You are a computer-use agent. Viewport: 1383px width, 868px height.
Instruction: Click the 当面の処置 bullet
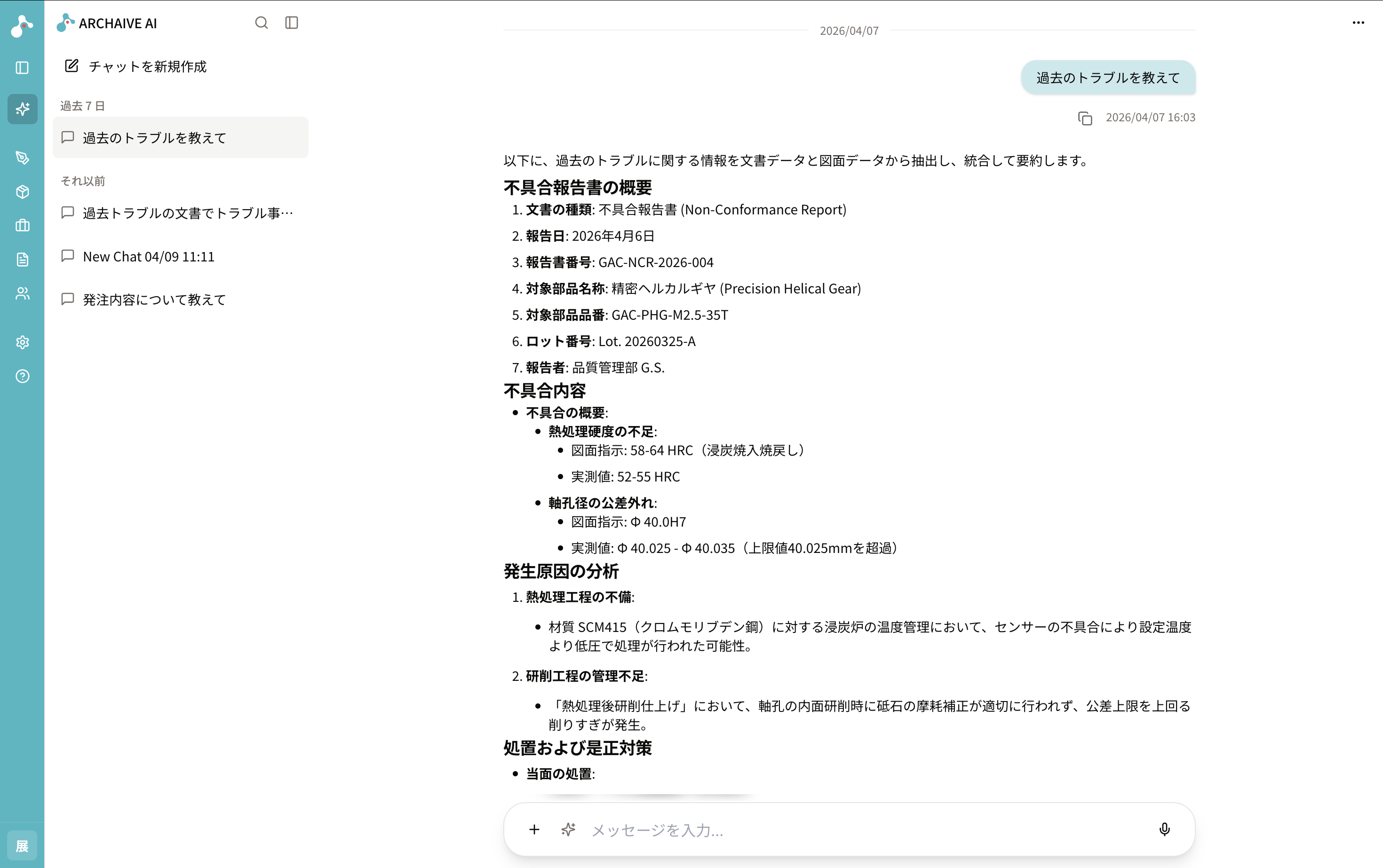(560, 774)
